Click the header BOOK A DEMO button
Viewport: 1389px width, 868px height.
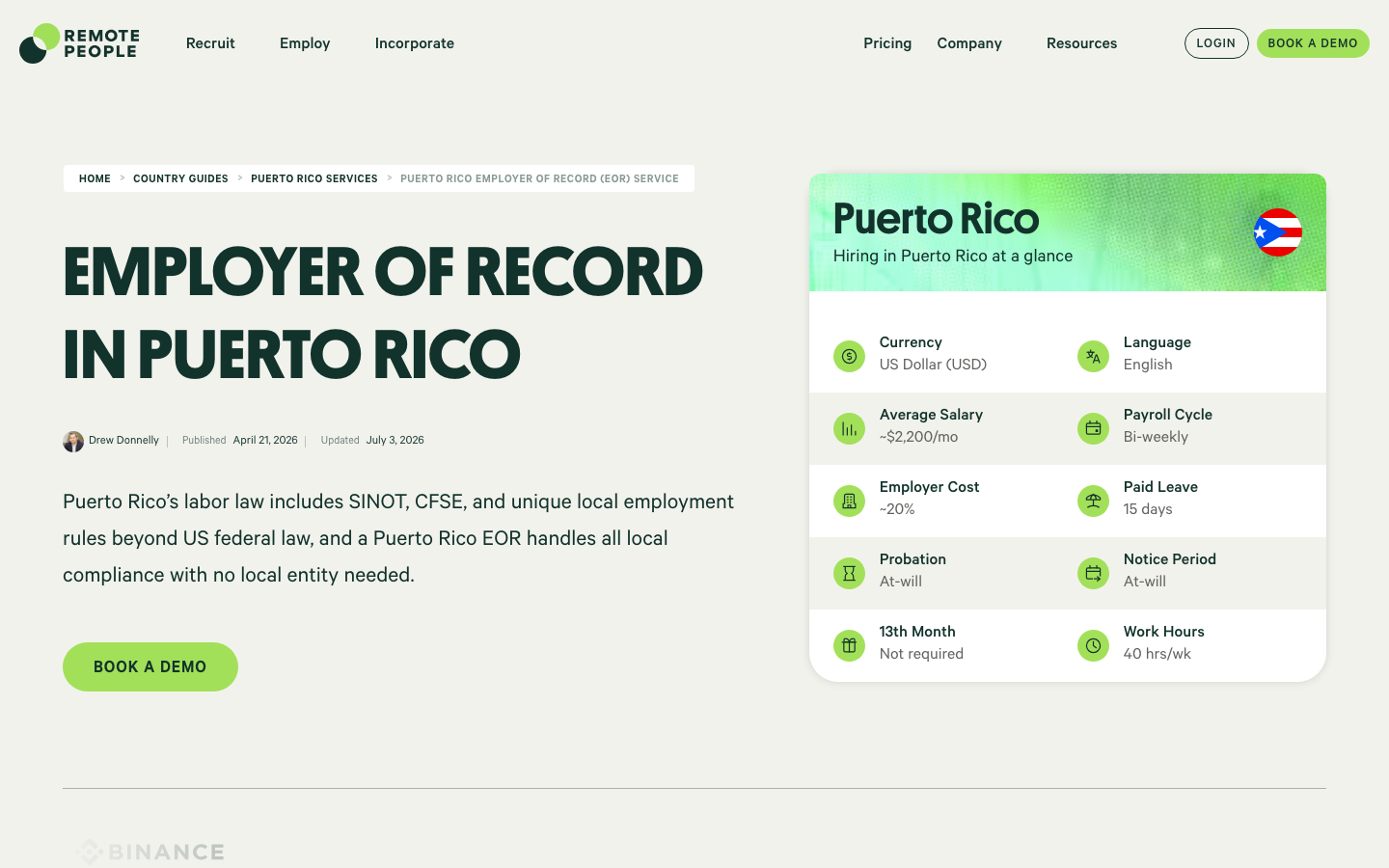[x=1313, y=43]
